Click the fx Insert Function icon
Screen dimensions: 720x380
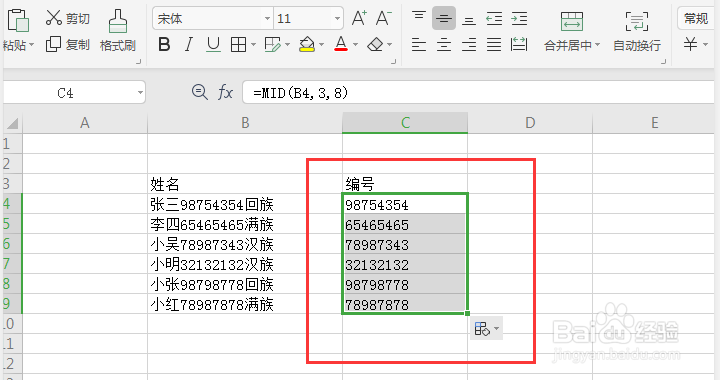pyautogui.click(x=225, y=92)
